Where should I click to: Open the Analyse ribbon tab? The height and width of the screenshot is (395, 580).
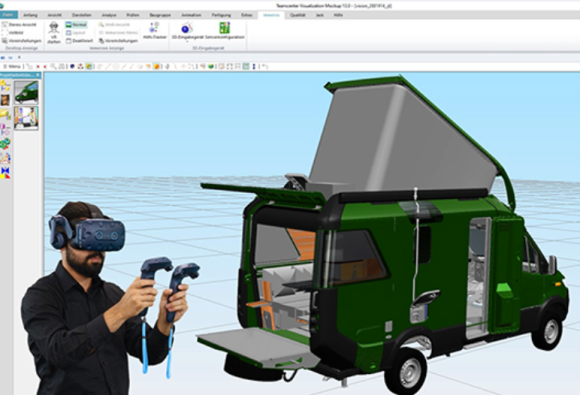click(109, 15)
